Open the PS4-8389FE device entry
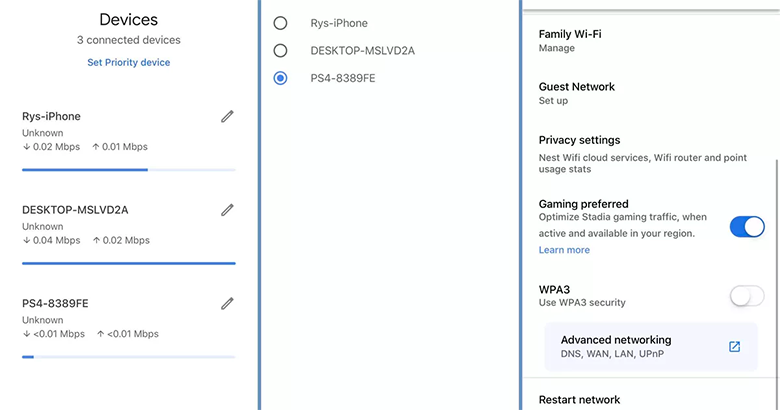 (x=62, y=303)
